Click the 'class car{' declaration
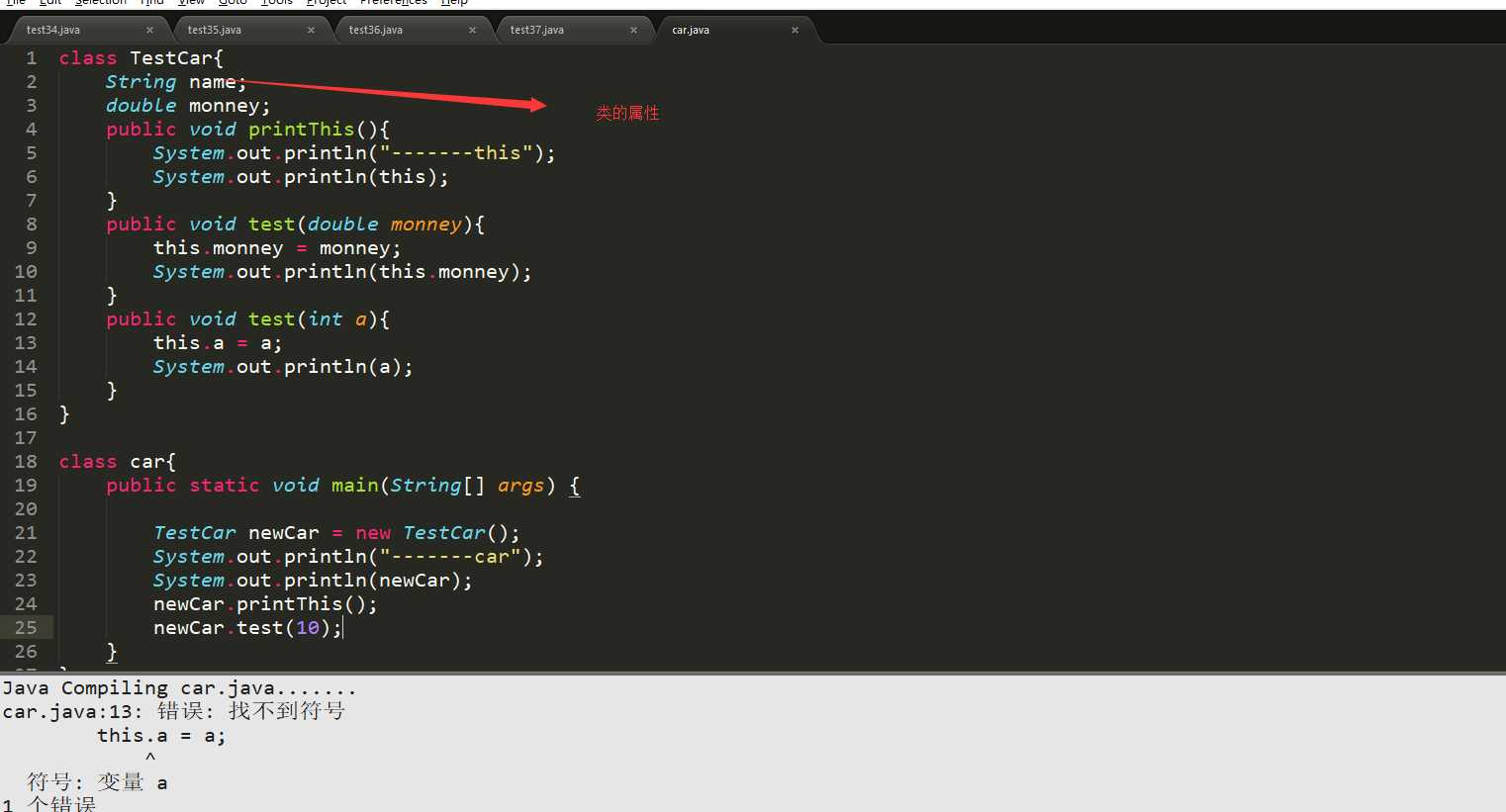 [x=118, y=462]
